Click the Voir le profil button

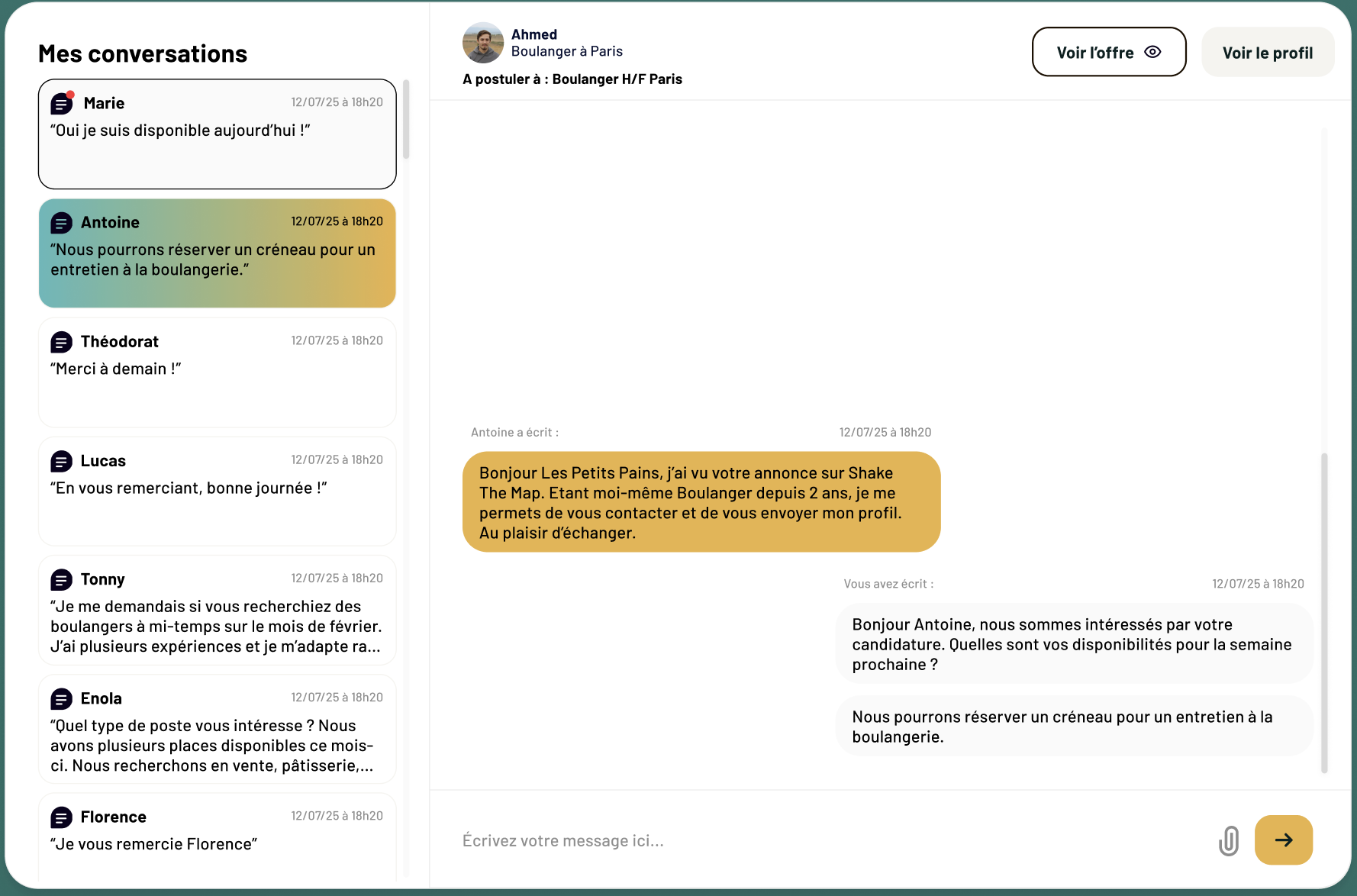1267,52
